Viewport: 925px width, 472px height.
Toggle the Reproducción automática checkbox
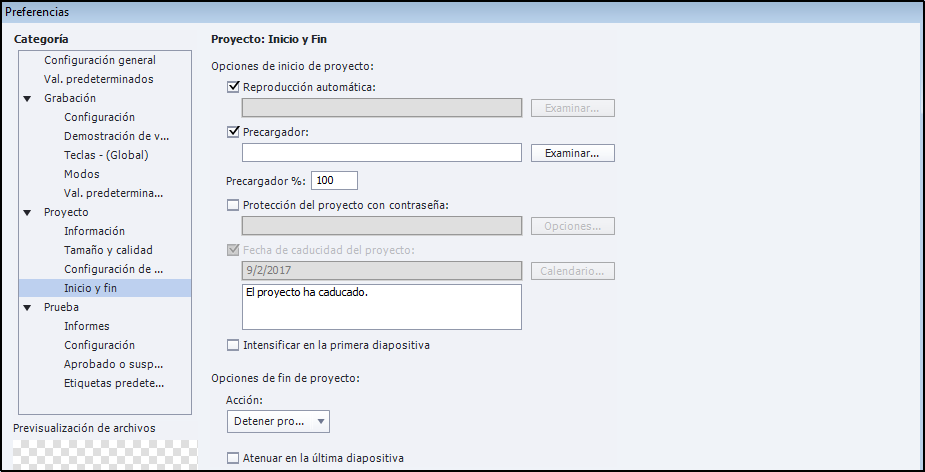point(234,87)
